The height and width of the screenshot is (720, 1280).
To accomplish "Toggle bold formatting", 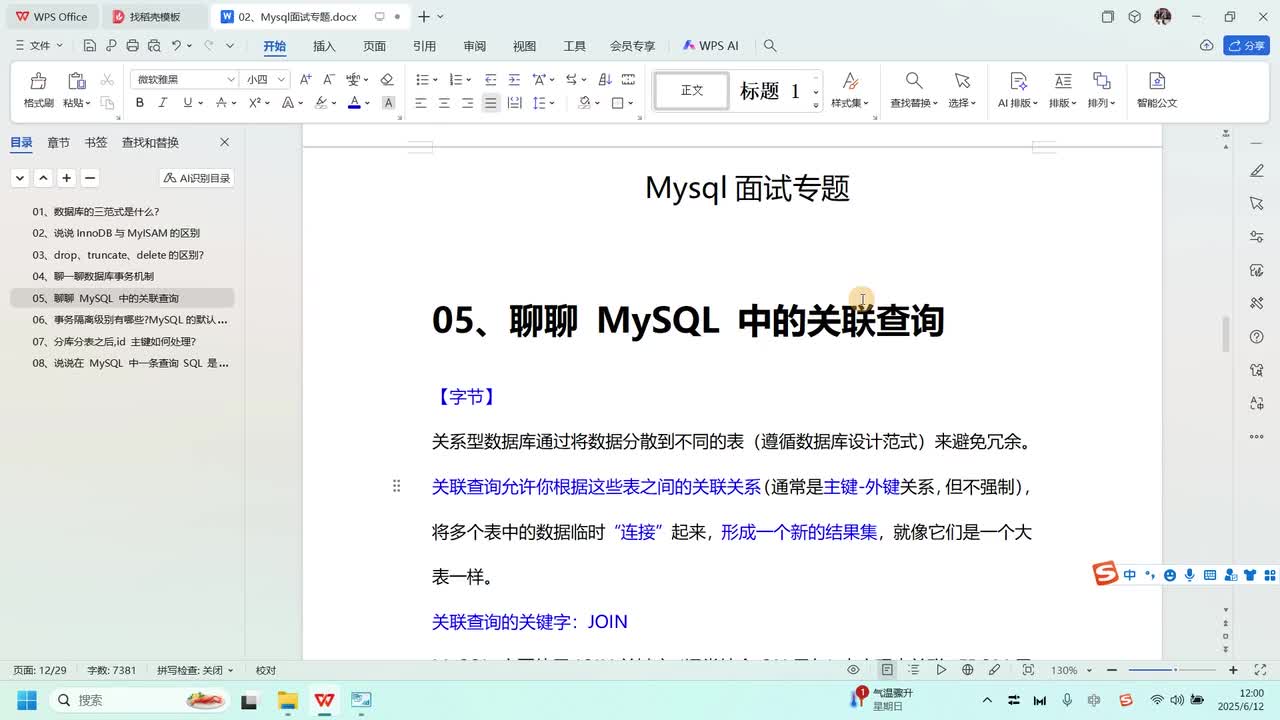I will click(140, 103).
